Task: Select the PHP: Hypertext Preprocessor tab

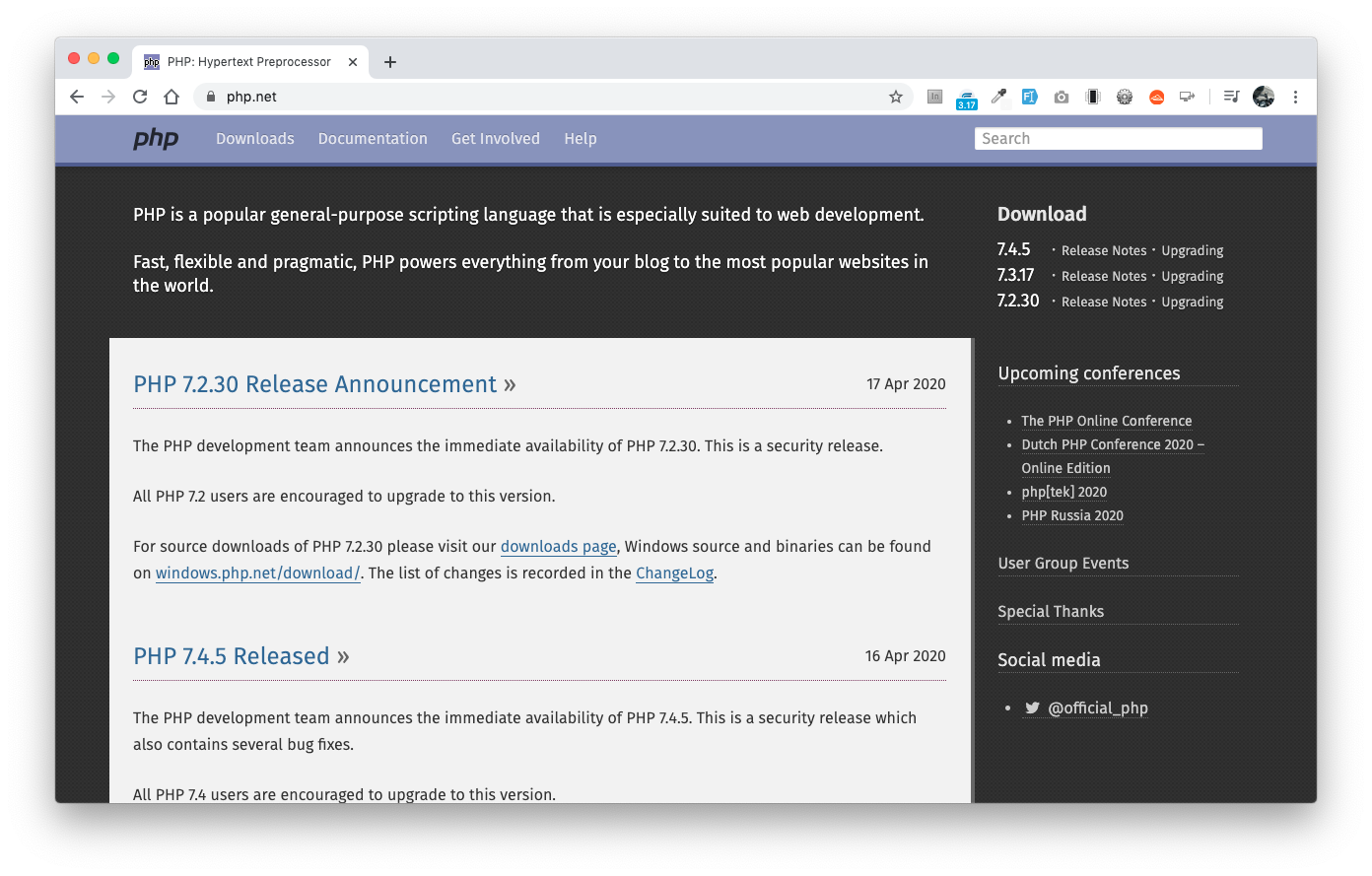Action: coord(250,62)
